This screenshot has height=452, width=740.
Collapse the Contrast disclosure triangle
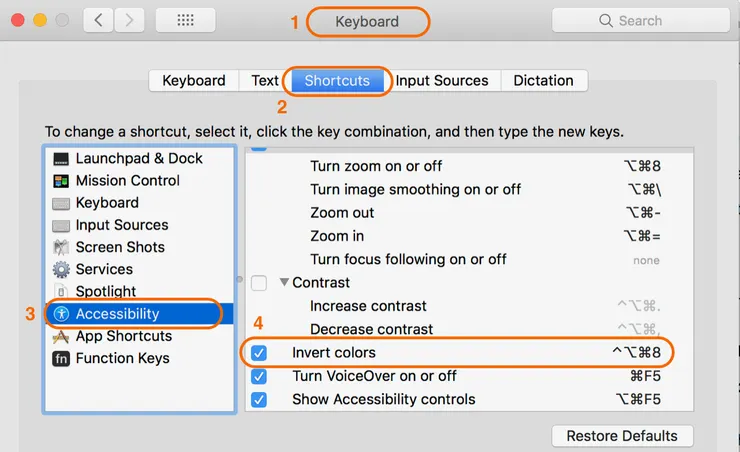(284, 283)
